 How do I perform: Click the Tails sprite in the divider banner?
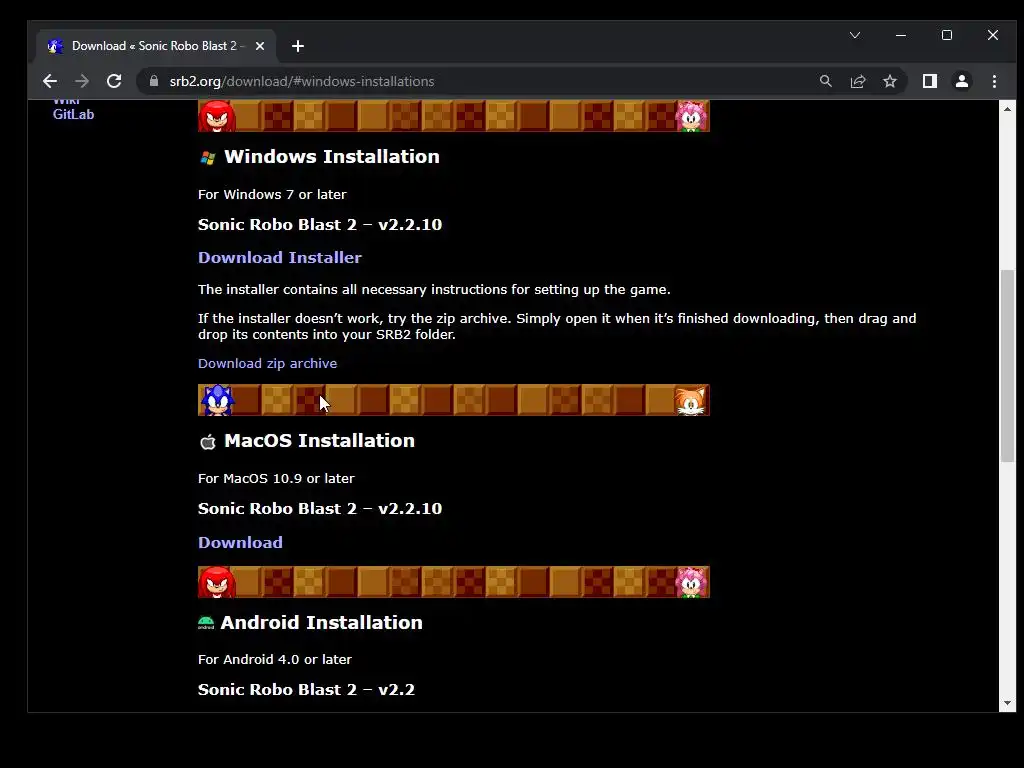tap(690, 400)
